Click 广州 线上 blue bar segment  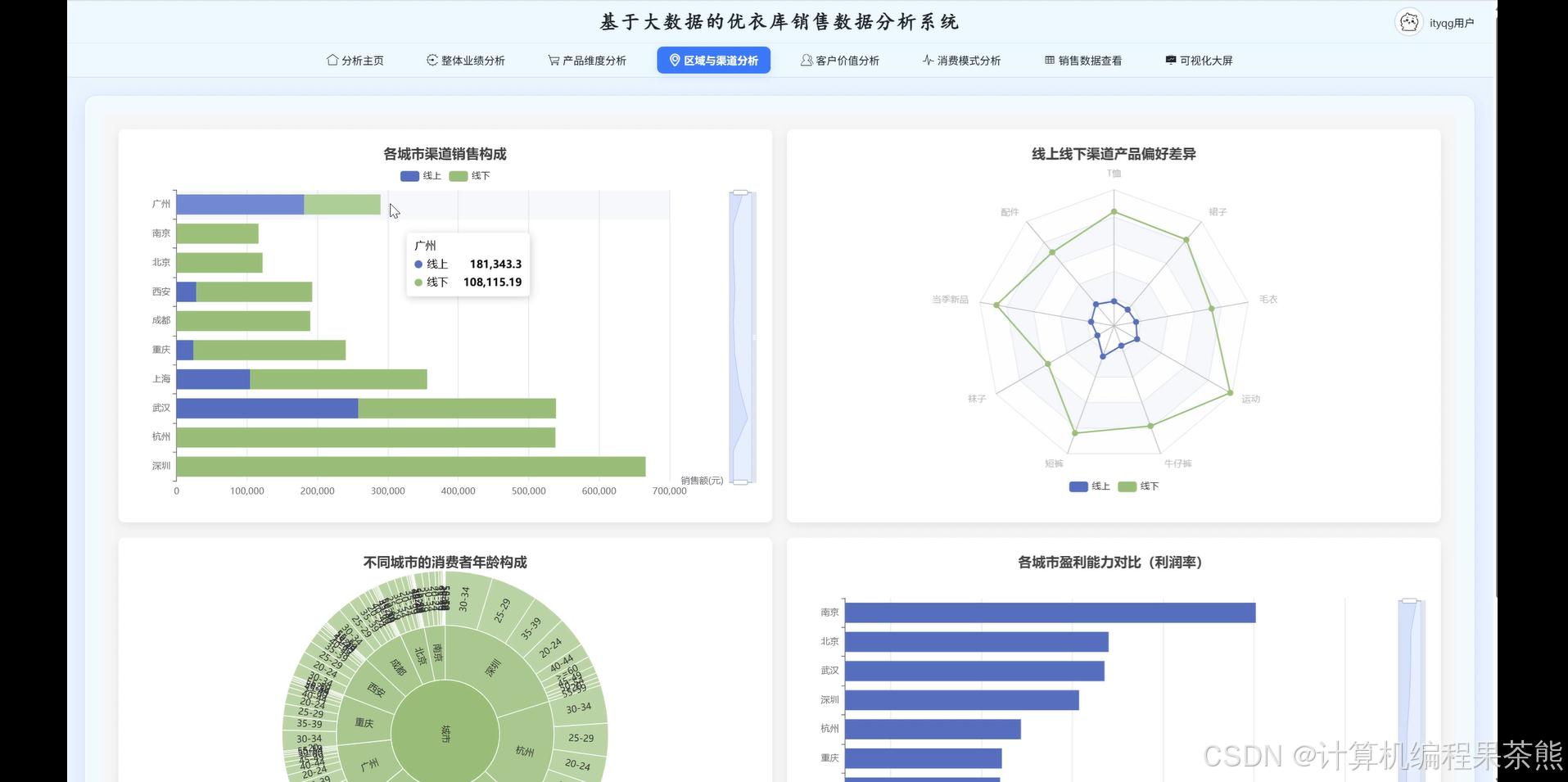(240, 205)
